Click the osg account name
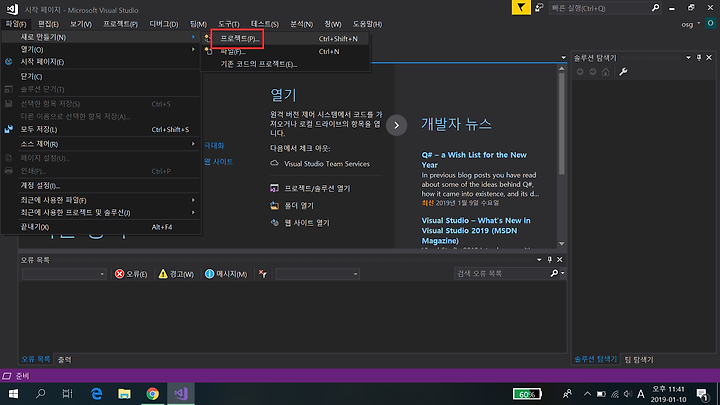The image size is (720, 405). 687,24
